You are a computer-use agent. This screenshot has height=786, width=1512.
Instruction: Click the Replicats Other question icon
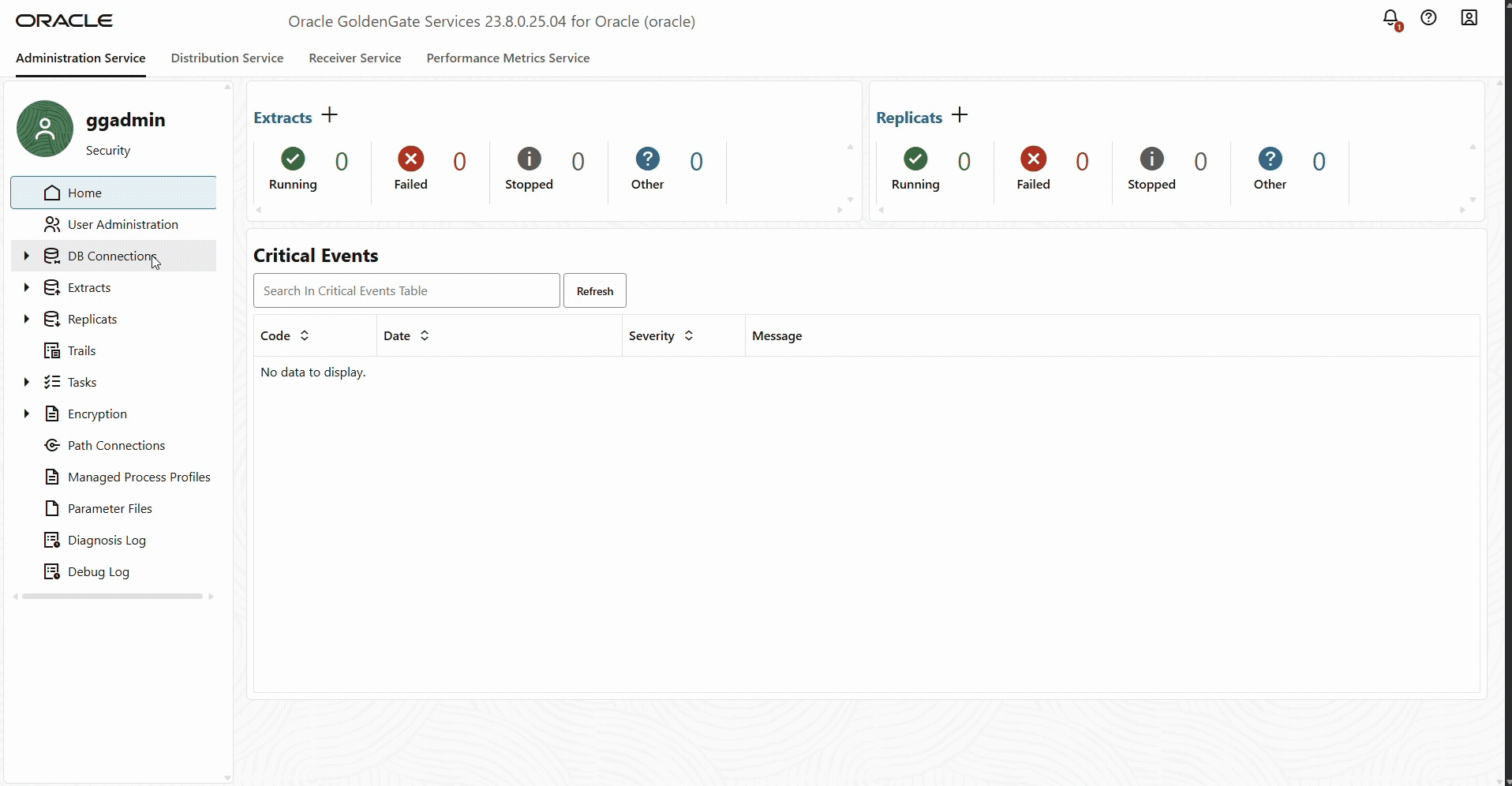coord(1270,159)
